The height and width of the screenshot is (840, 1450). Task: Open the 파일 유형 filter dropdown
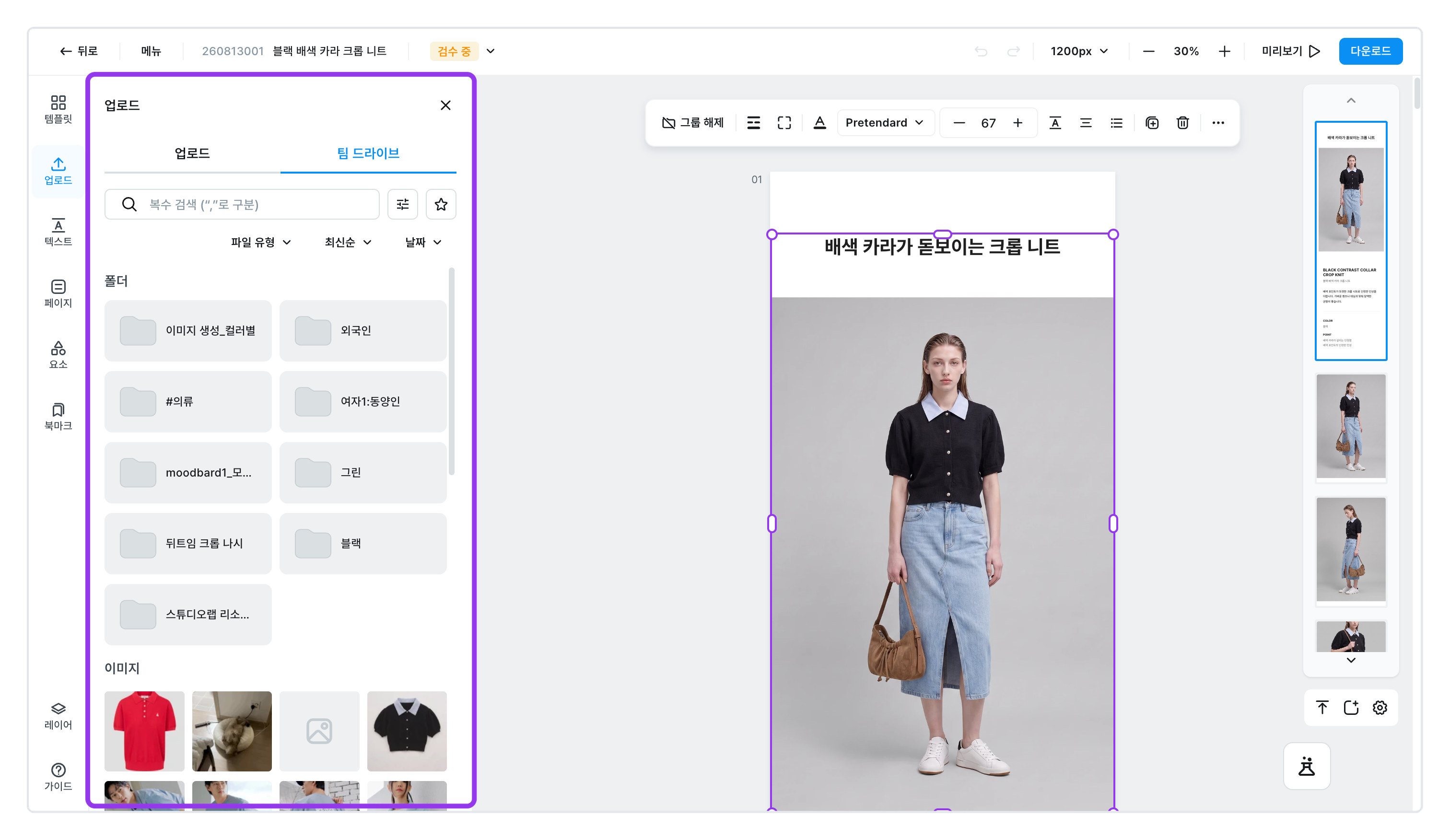click(261, 242)
